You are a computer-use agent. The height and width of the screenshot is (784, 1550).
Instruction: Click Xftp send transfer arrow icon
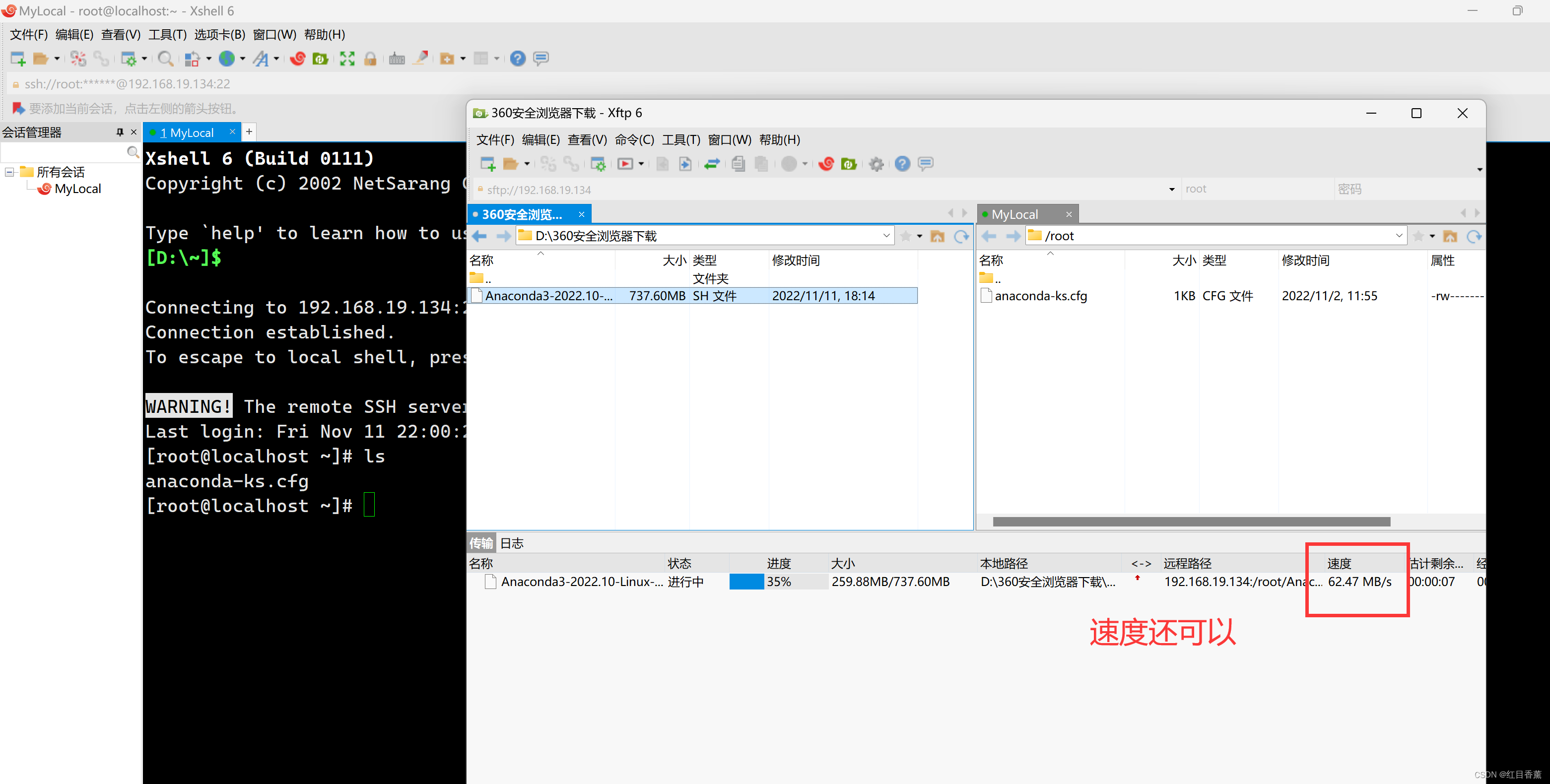pos(685,164)
